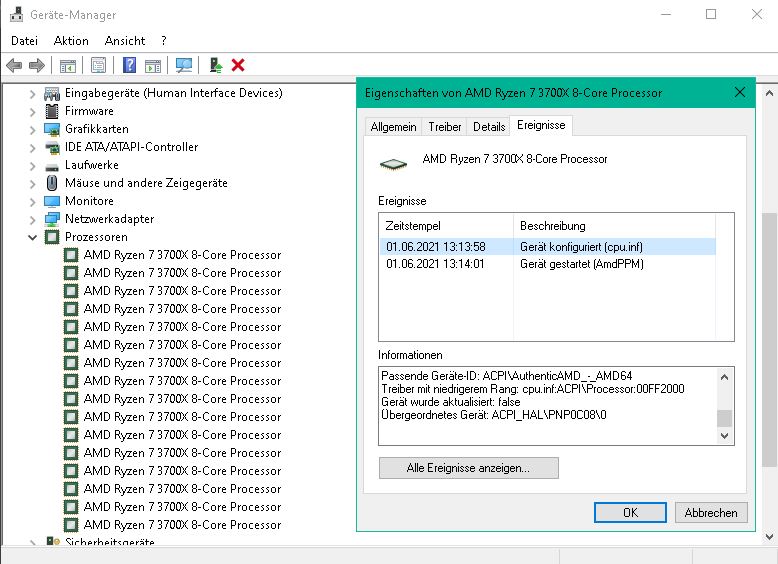Select the Grafikkarten category icon

[x=52, y=129]
